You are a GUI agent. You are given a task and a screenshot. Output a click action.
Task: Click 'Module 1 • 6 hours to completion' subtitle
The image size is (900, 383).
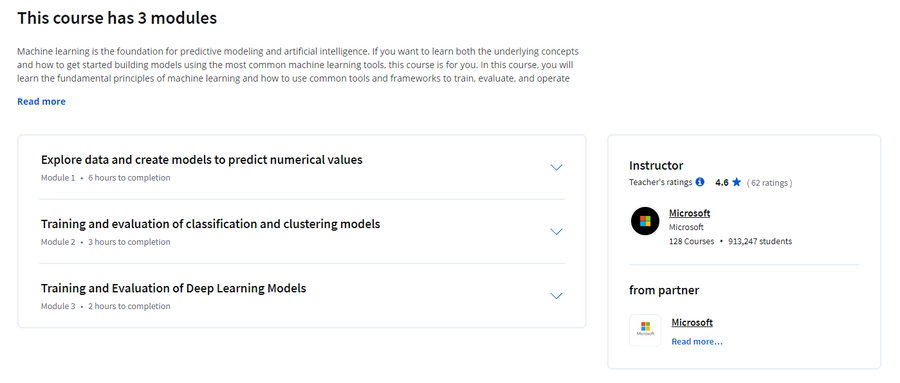coord(106,178)
